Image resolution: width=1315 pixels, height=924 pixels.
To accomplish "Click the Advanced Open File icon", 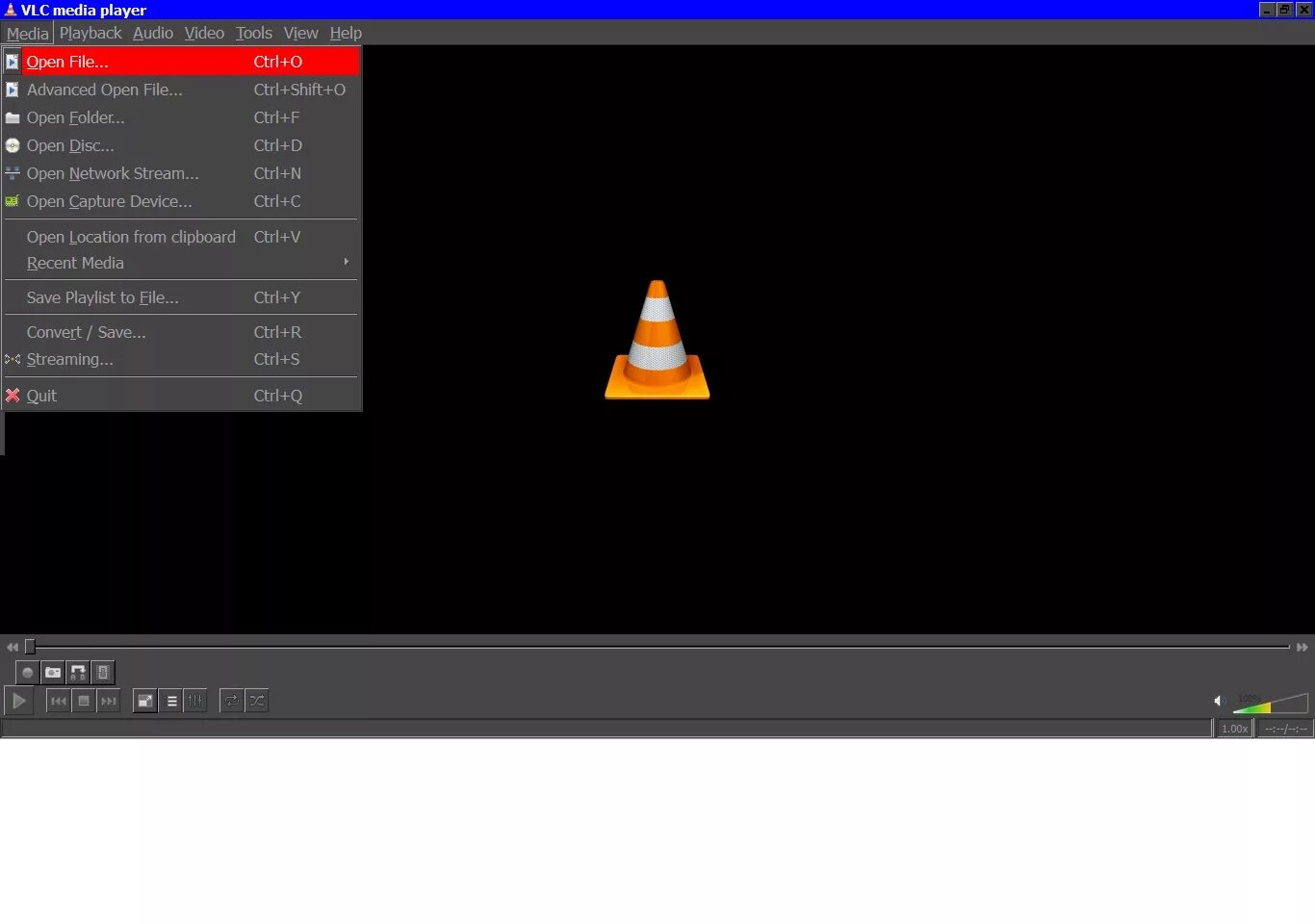I will pyautogui.click(x=13, y=90).
